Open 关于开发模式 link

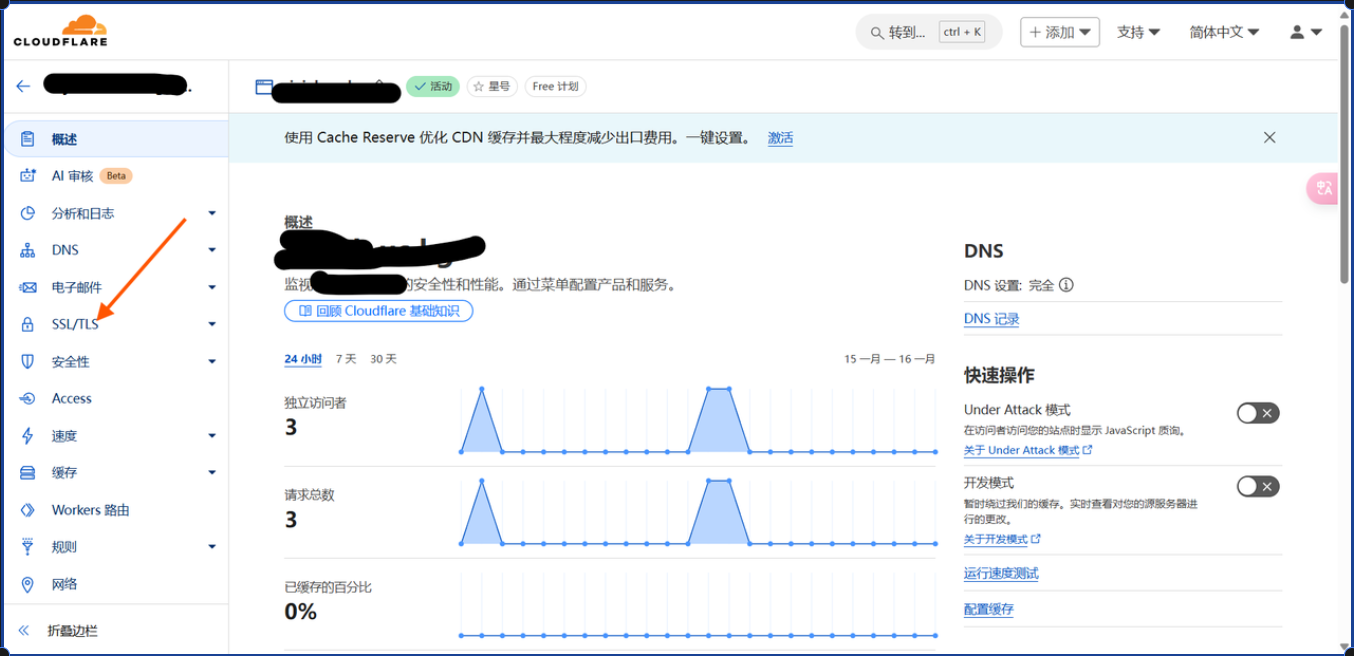point(1002,539)
